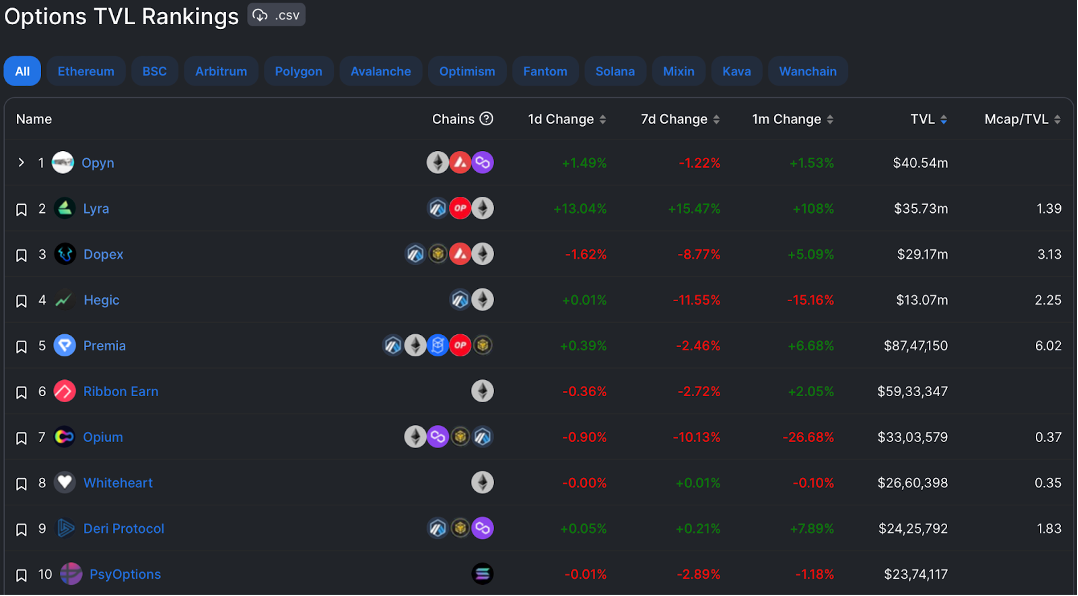Bookmark the Whiteheart protocol

pos(21,483)
